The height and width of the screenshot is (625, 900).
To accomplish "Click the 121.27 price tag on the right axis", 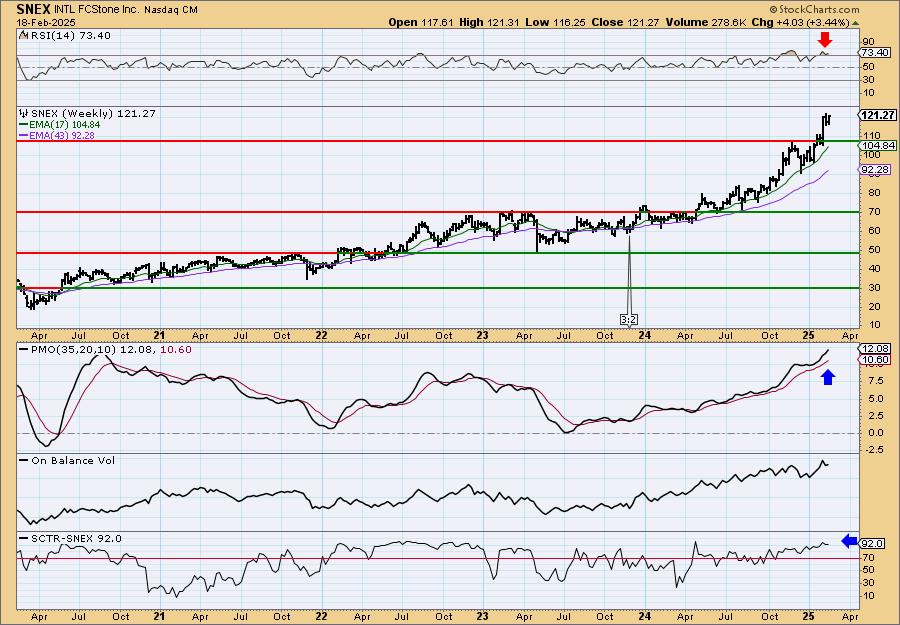I will (x=878, y=115).
